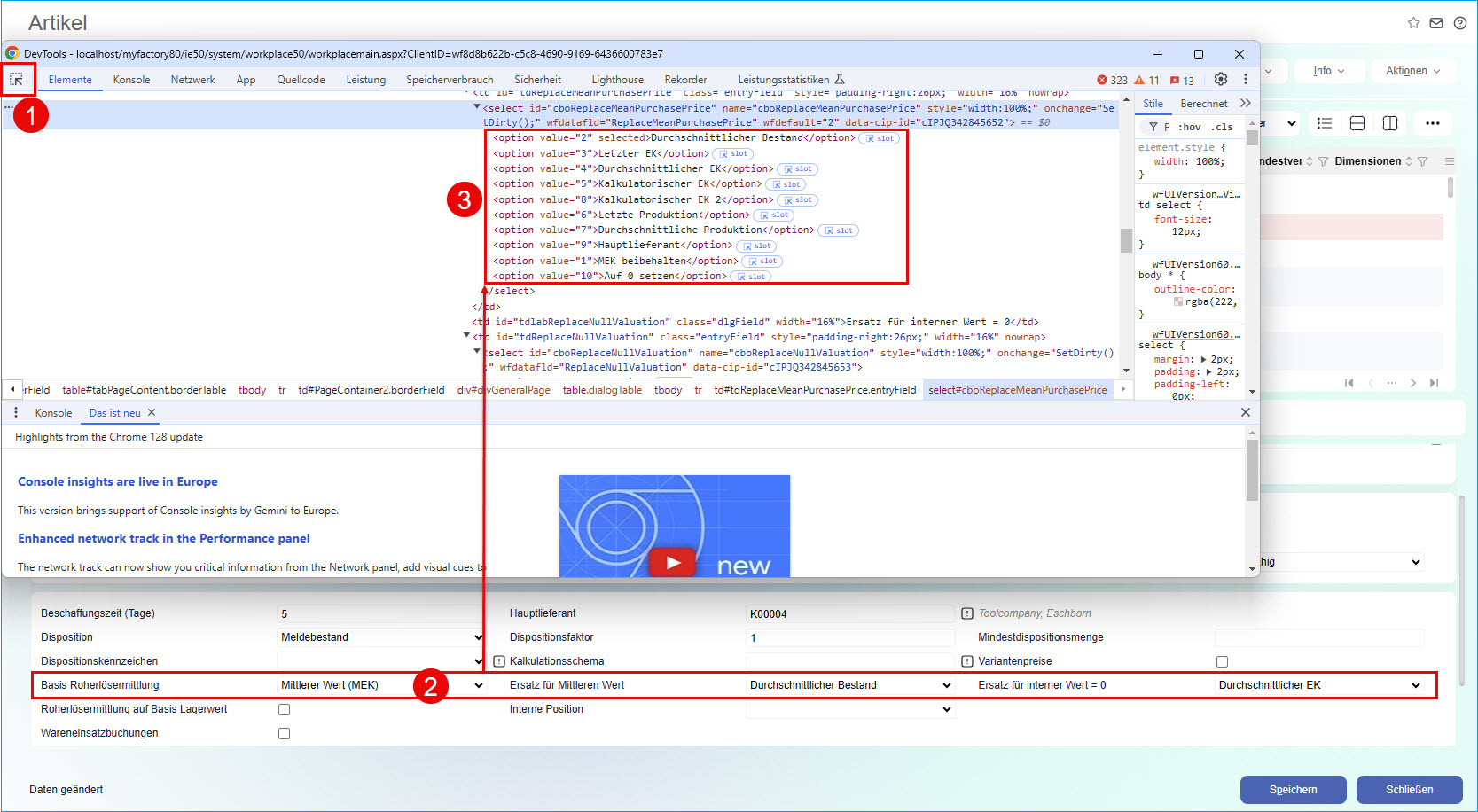Switch to the Netzwerk tab
1478x812 pixels.
[x=192, y=80]
